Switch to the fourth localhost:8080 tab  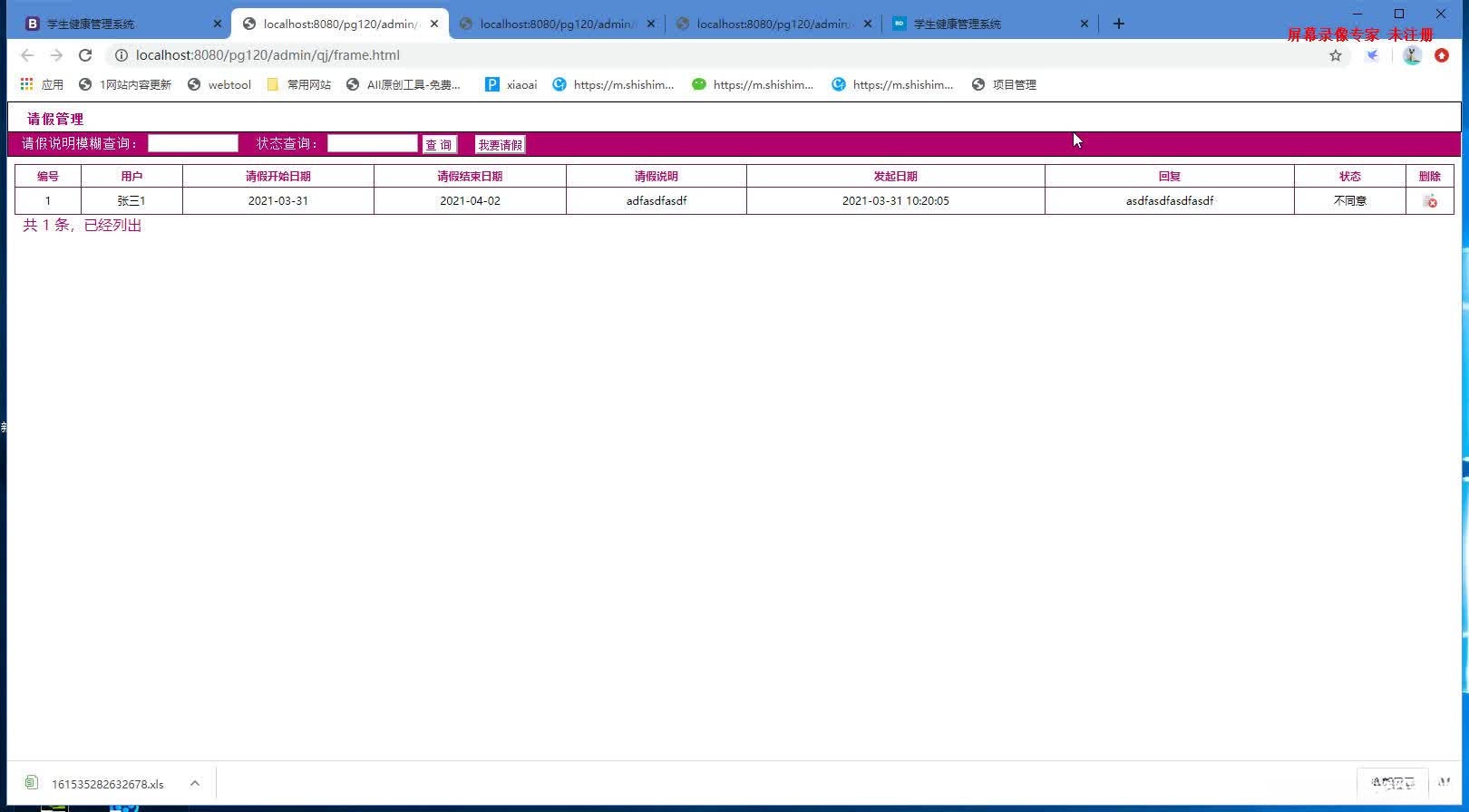[x=773, y=24]
